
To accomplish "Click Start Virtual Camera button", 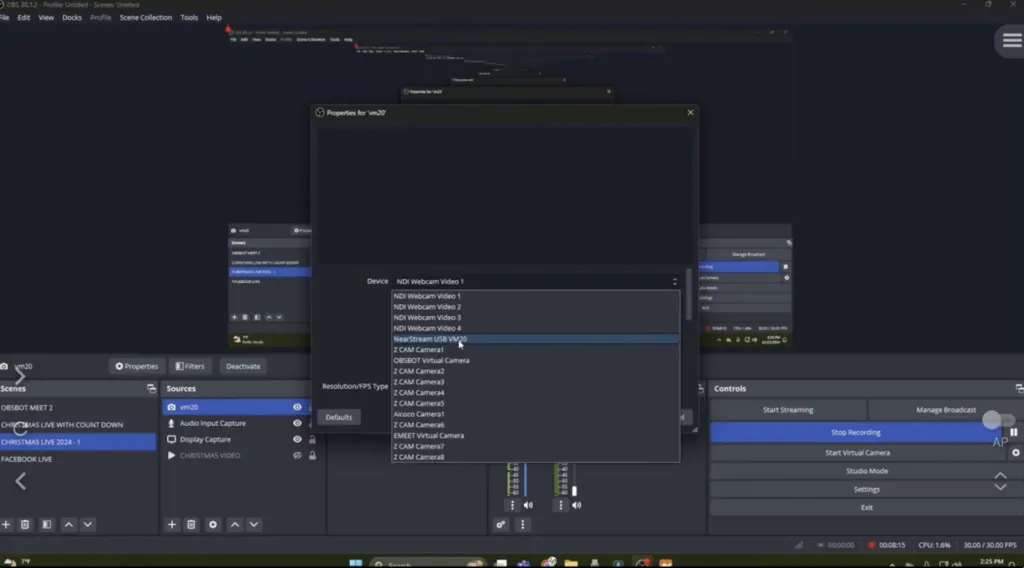I will [857, 452].
